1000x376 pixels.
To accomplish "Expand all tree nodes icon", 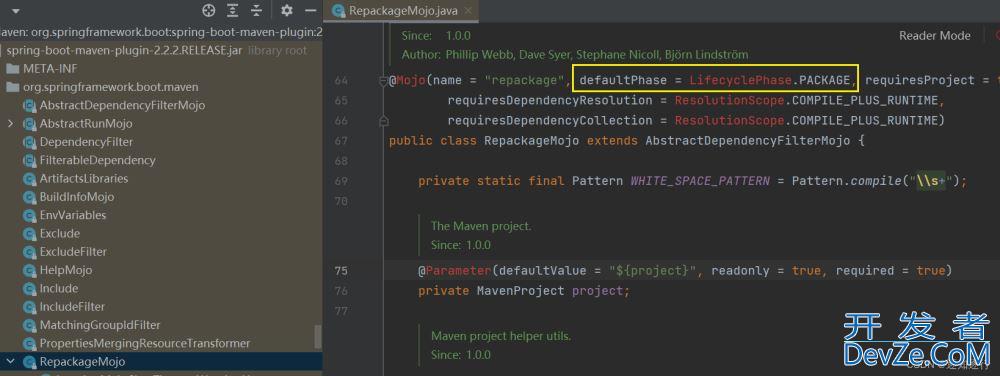I will [233, 10].
